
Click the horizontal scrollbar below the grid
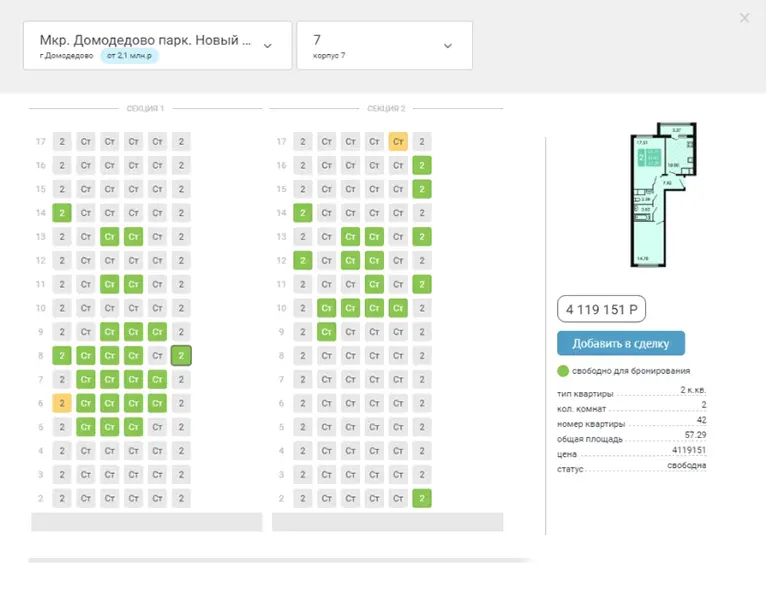(280, 560)
